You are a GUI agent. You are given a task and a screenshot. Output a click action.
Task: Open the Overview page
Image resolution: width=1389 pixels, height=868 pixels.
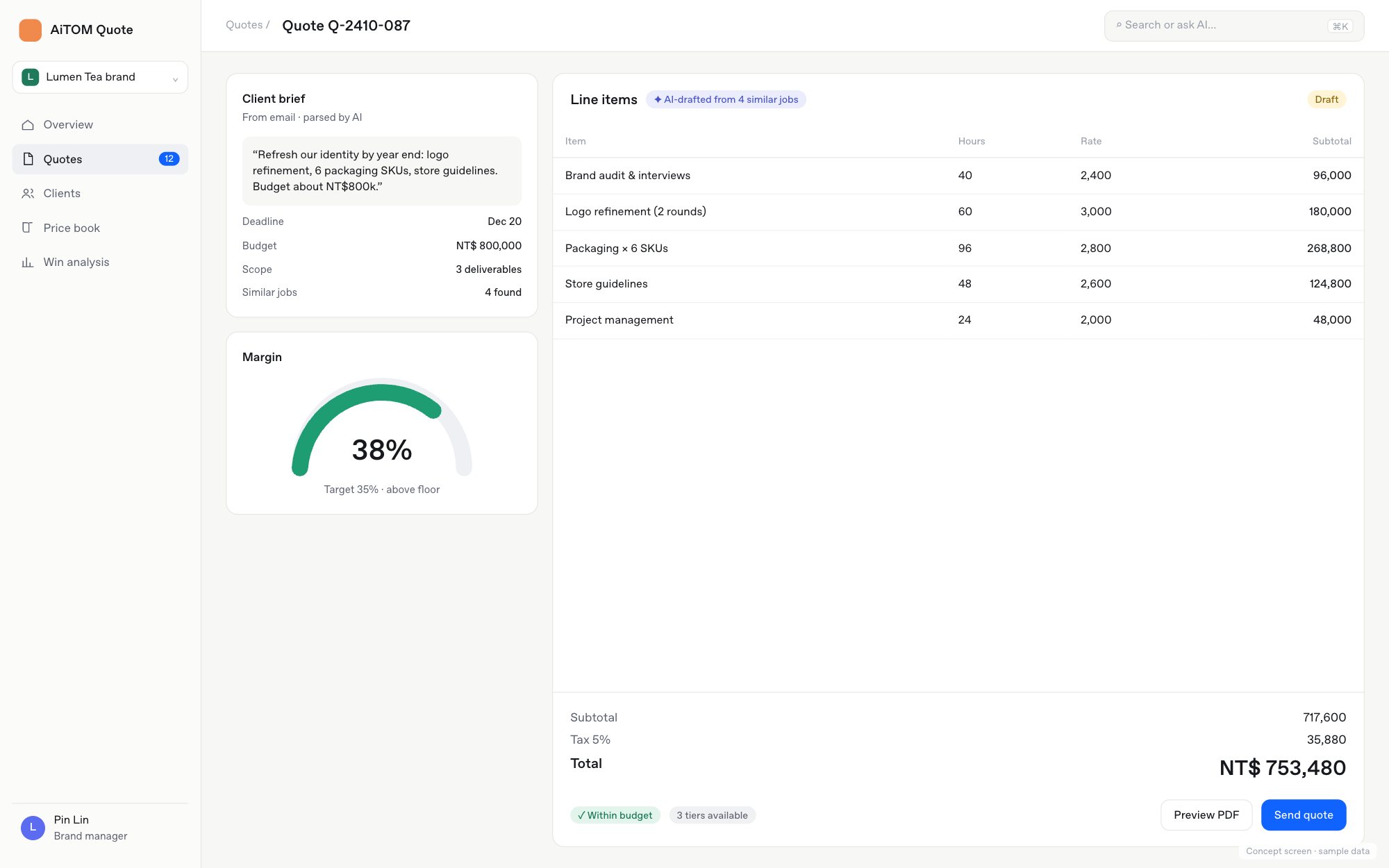[100, 125]
